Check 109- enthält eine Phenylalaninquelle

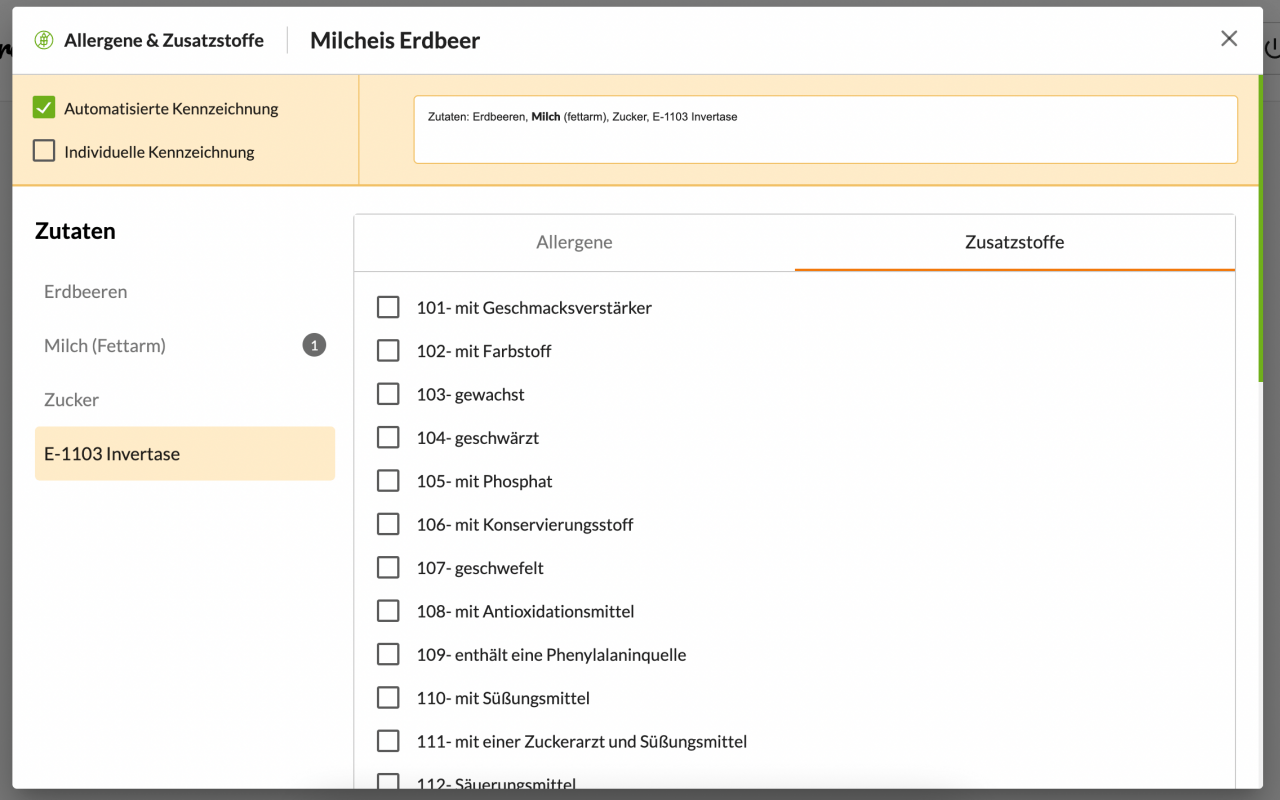(388, 654)
